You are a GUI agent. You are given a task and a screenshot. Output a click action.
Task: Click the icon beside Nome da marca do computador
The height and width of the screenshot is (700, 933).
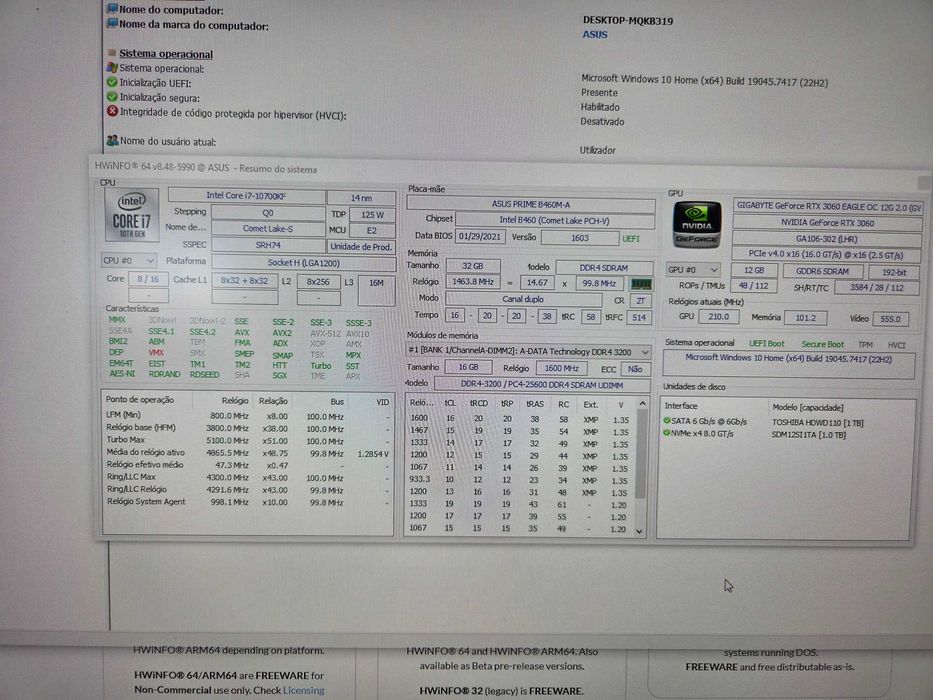pyautogui.click(x=112, y=24)
